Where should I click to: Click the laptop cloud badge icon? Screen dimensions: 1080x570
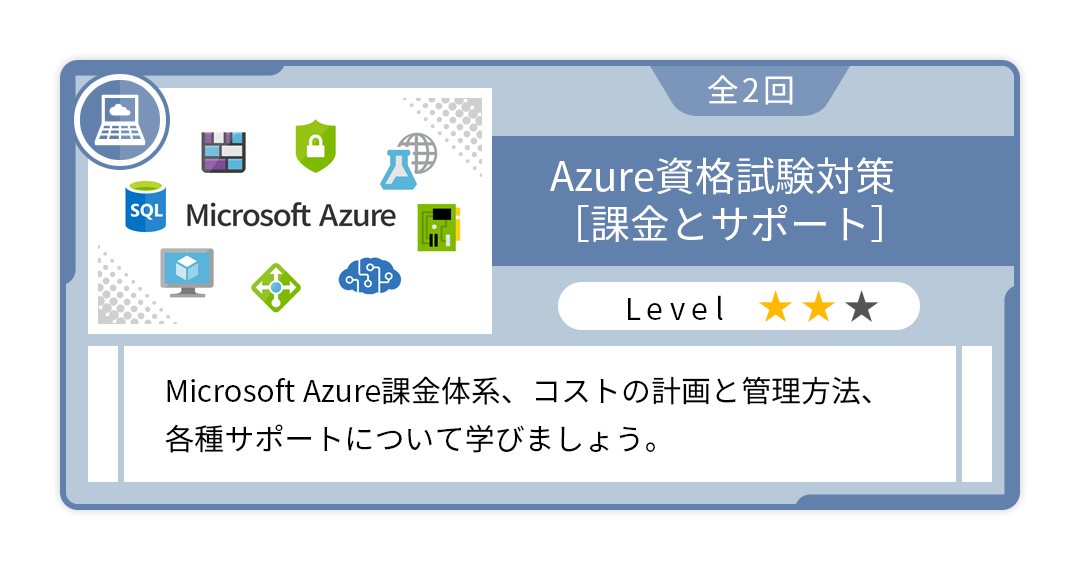pyautogui.click(x=121, y=120)
